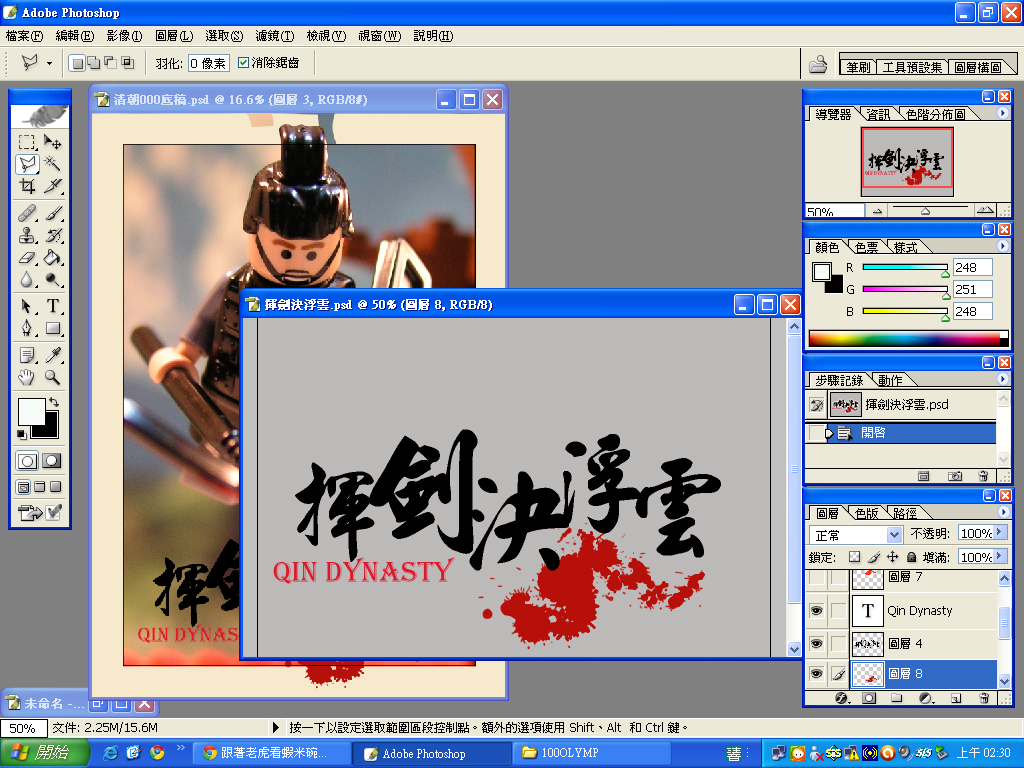Click the Windows Start button
Screen dimensions: 1024x768
(x=43, y=753)
